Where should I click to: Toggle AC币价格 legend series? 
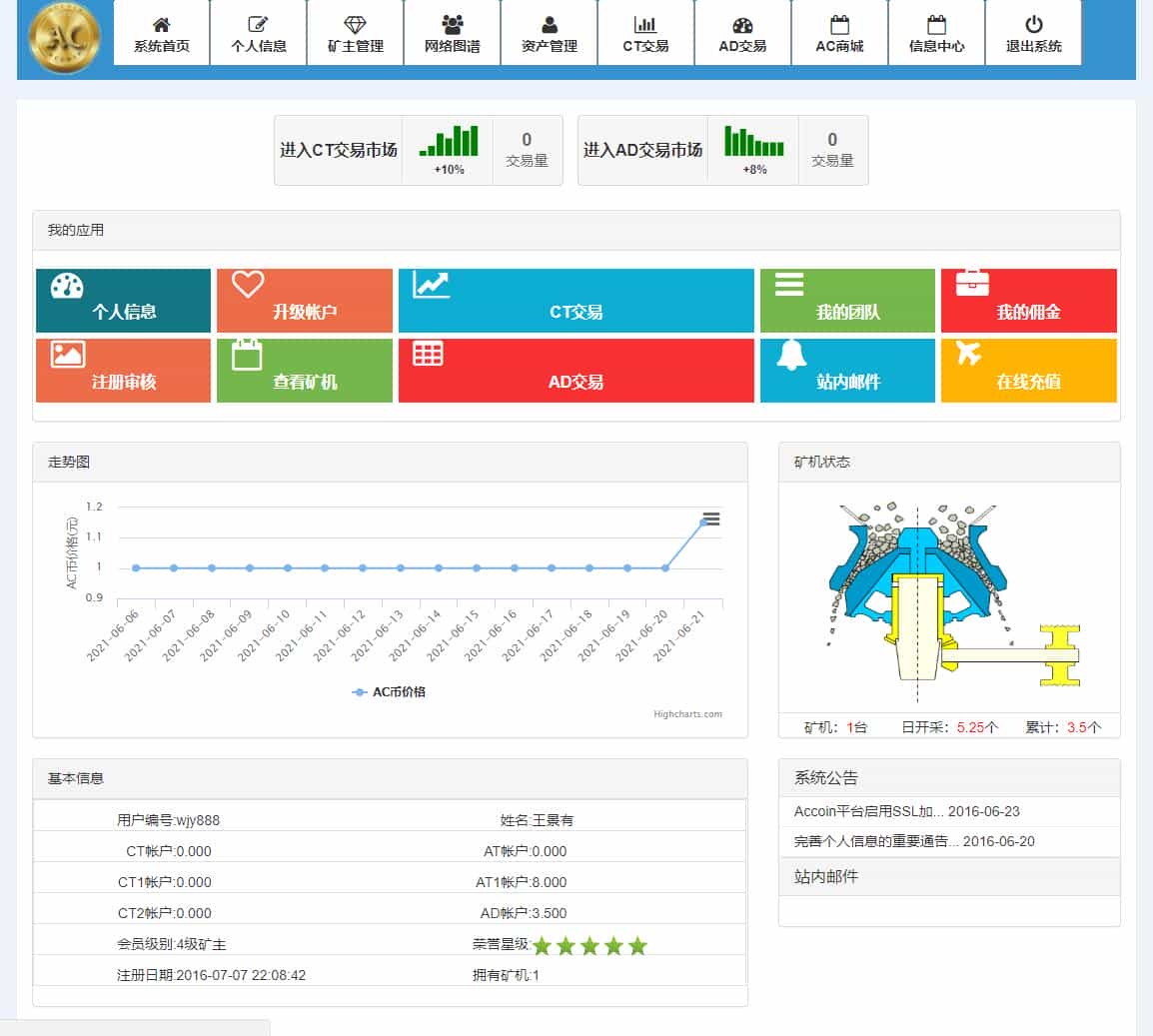389,692
